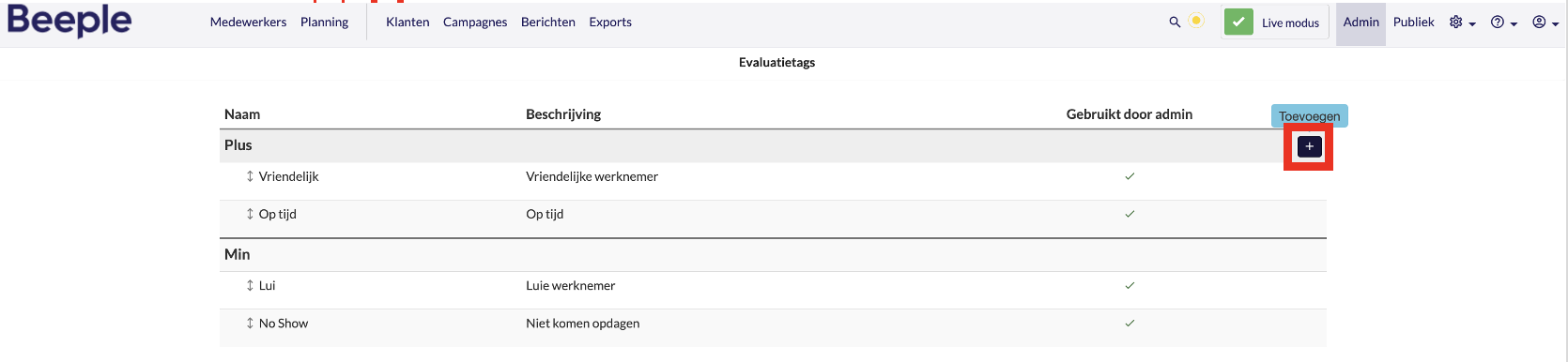Screen dimensions: 1568x362
Task: Toggle admin checkmark for No Show row
Action: click(1130, 323)
